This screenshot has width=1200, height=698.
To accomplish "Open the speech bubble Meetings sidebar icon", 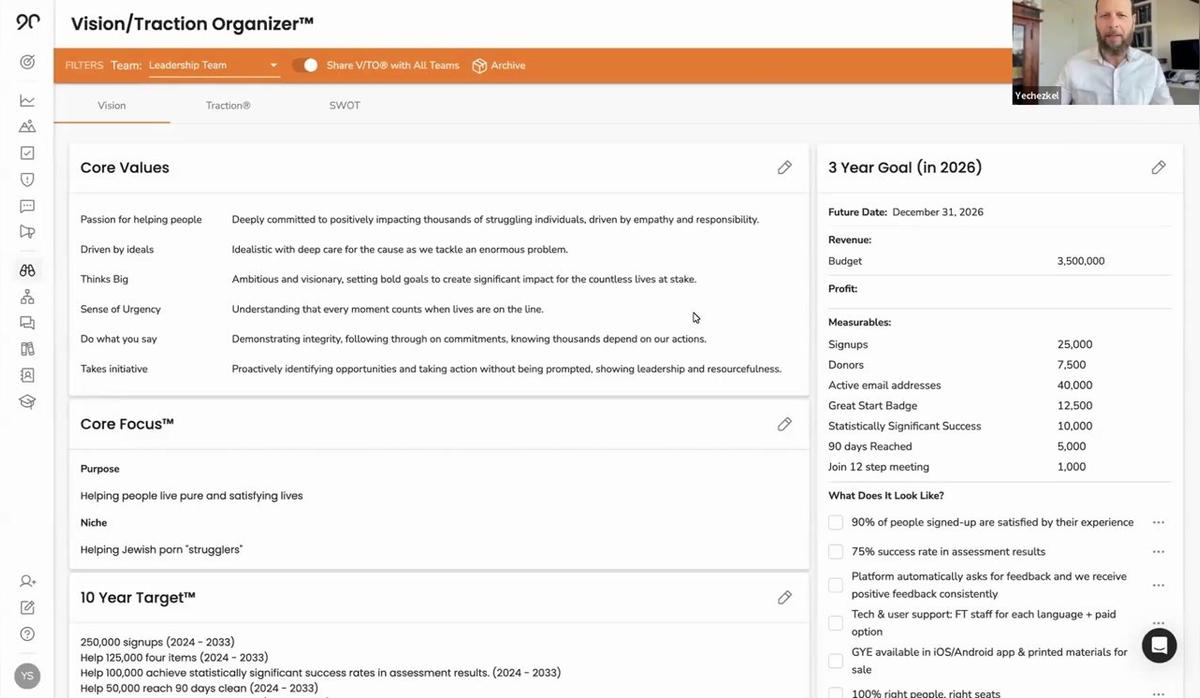I will tap(27, 206).
